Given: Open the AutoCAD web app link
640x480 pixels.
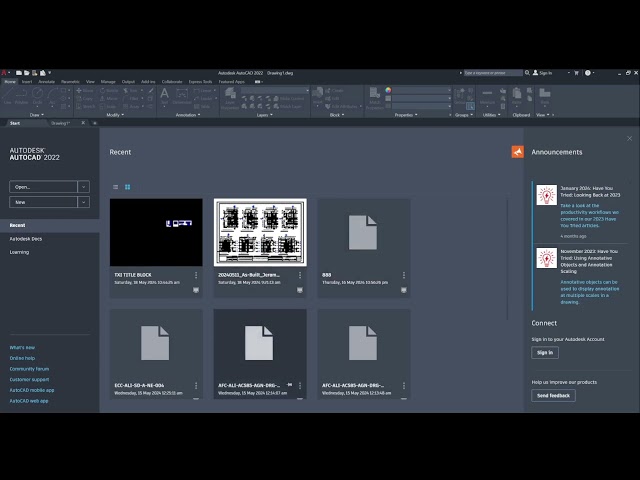Looking at the screenshot, I should coord(29,401).
